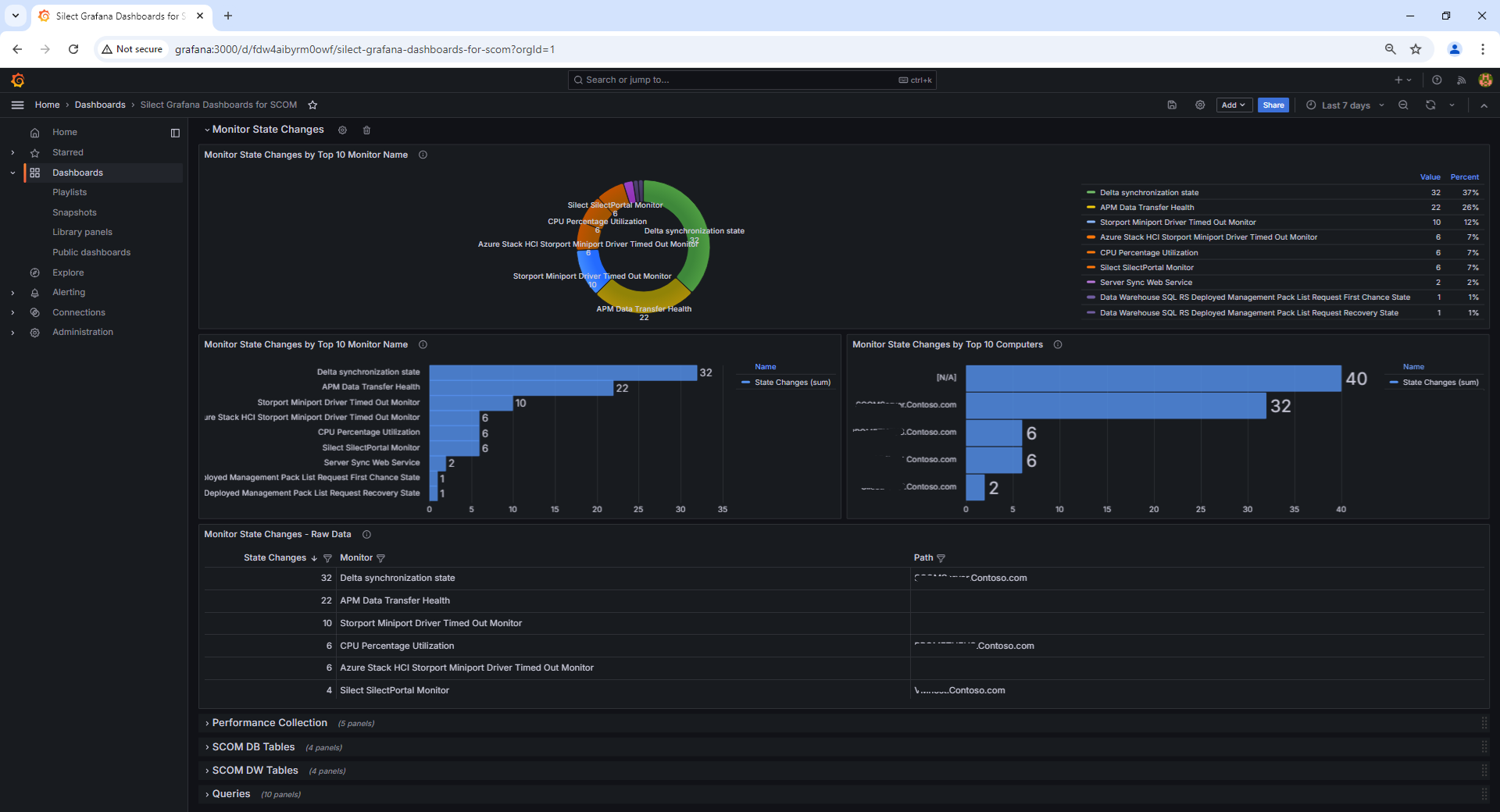Collapse the Monitor State Changes row

[207, 130]
